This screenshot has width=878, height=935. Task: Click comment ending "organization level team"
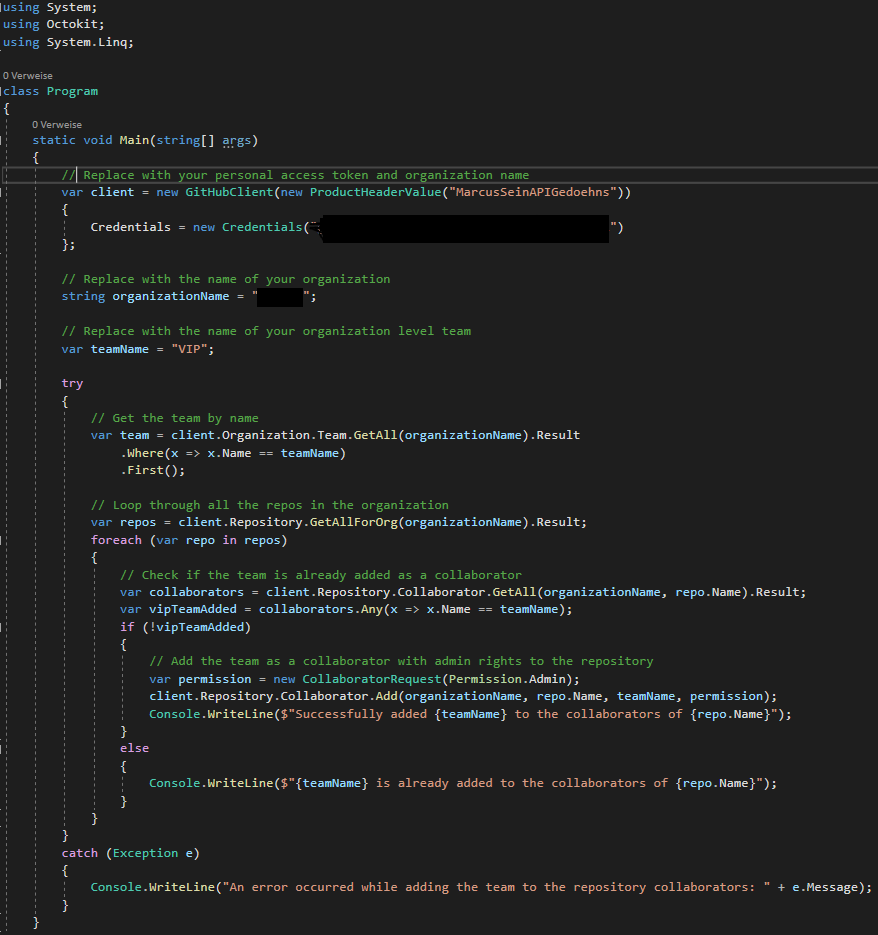pyautogui.click(x=266, y=331)
